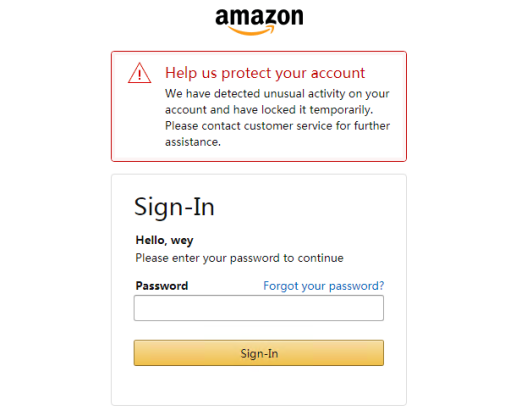
Task: Open the 'Forgot your password?' link
Action: (324, 286)
